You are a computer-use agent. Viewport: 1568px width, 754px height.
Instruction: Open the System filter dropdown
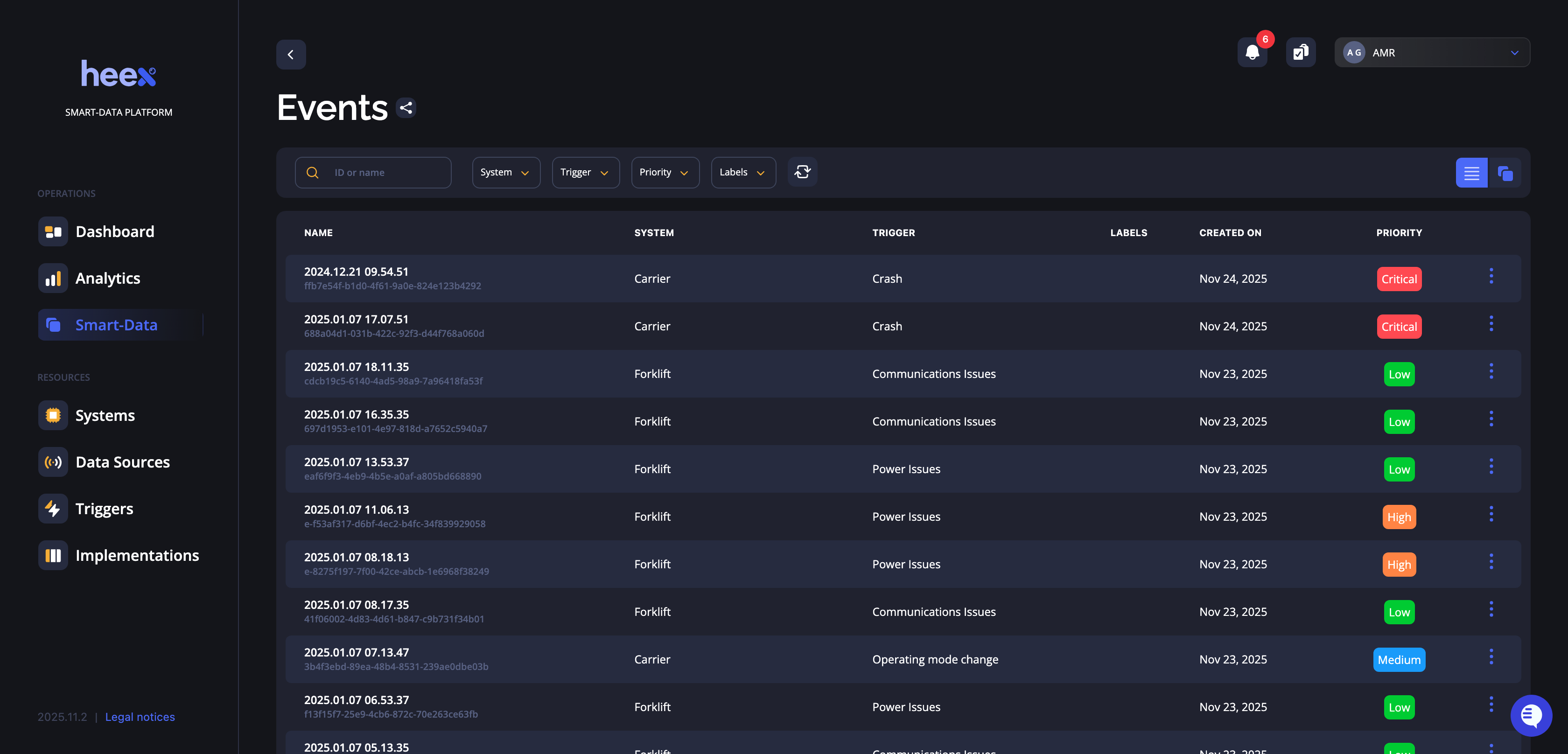(506, 172)
